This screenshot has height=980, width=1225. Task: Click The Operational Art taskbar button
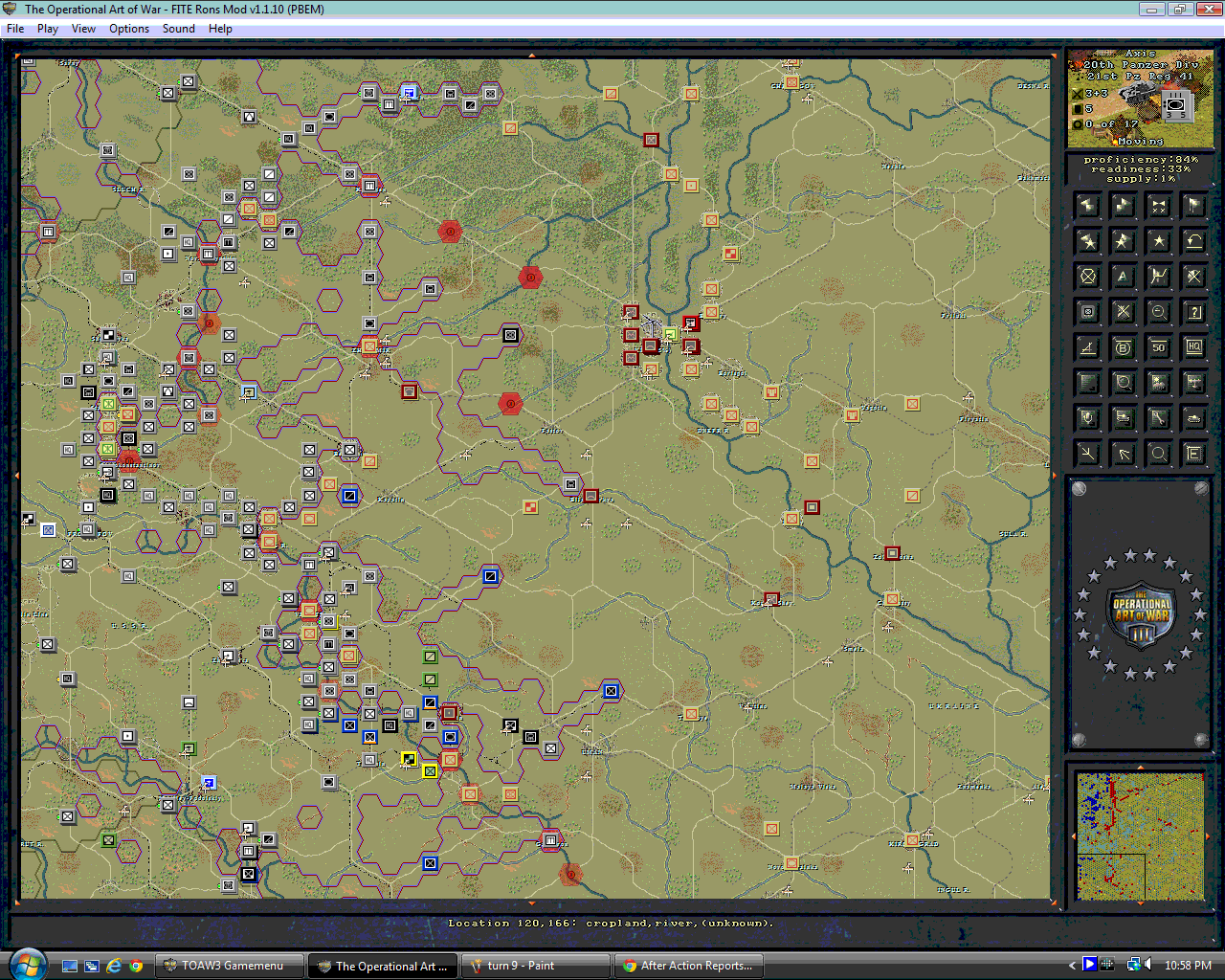pos(383,966)
